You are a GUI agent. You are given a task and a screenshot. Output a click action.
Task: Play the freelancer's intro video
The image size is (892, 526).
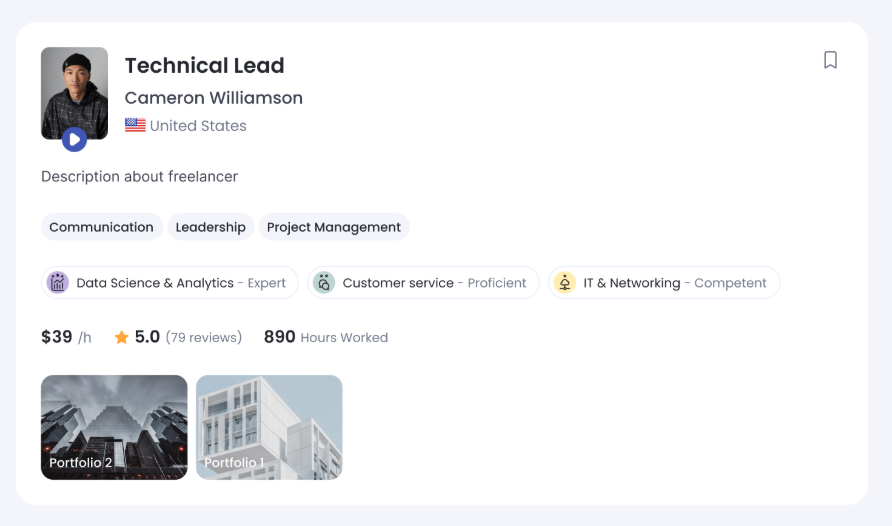tap(74, 140)
